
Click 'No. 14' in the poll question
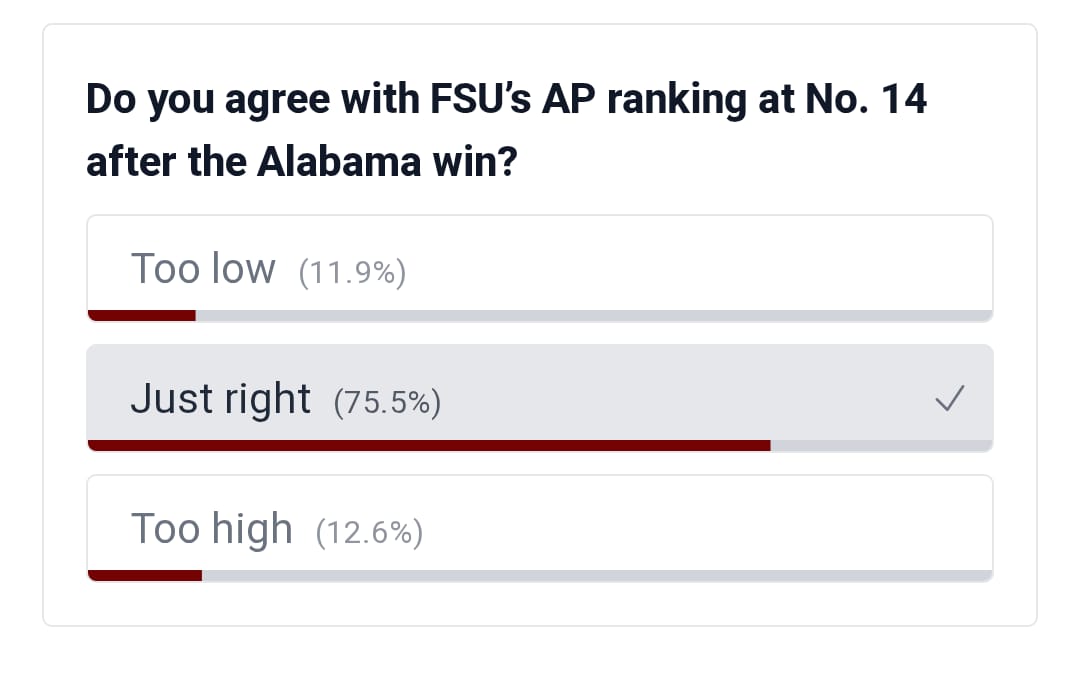(x=866, y=99)
